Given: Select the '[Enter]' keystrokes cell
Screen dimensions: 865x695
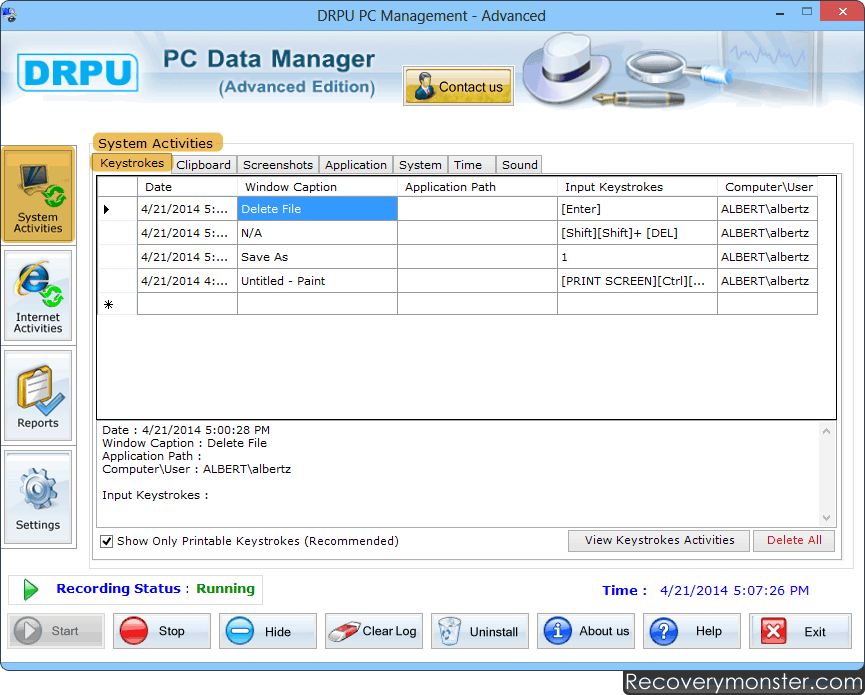Looking at the screenshot, I should point(637,209).
